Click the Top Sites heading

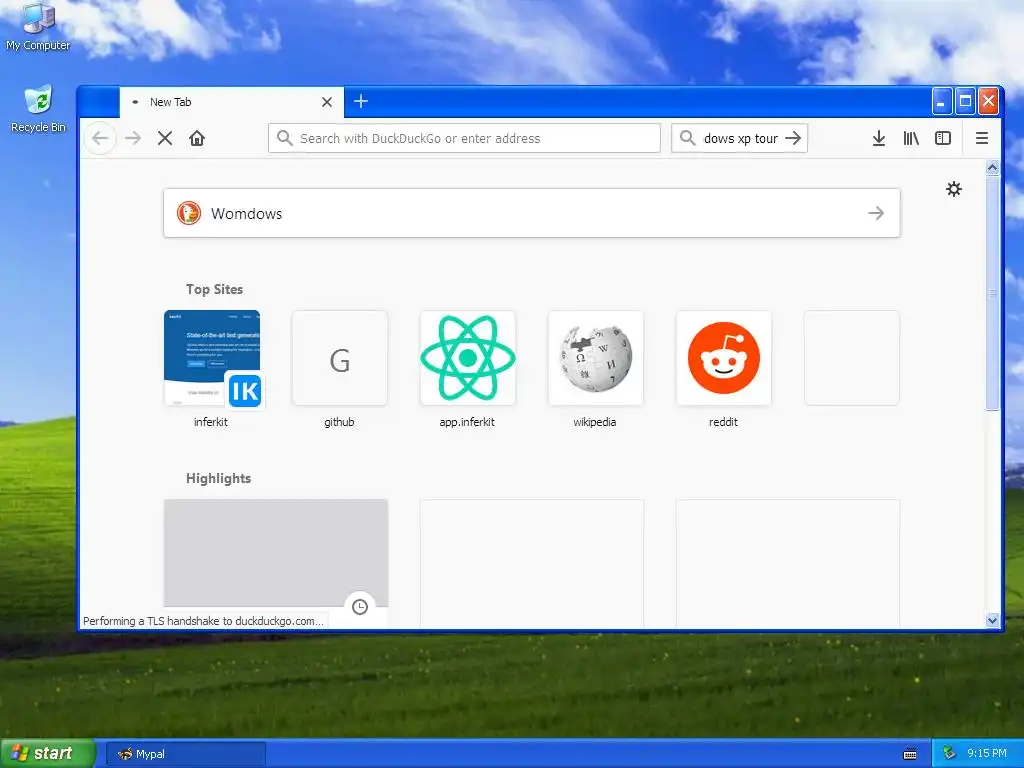[x=214, y=289]
